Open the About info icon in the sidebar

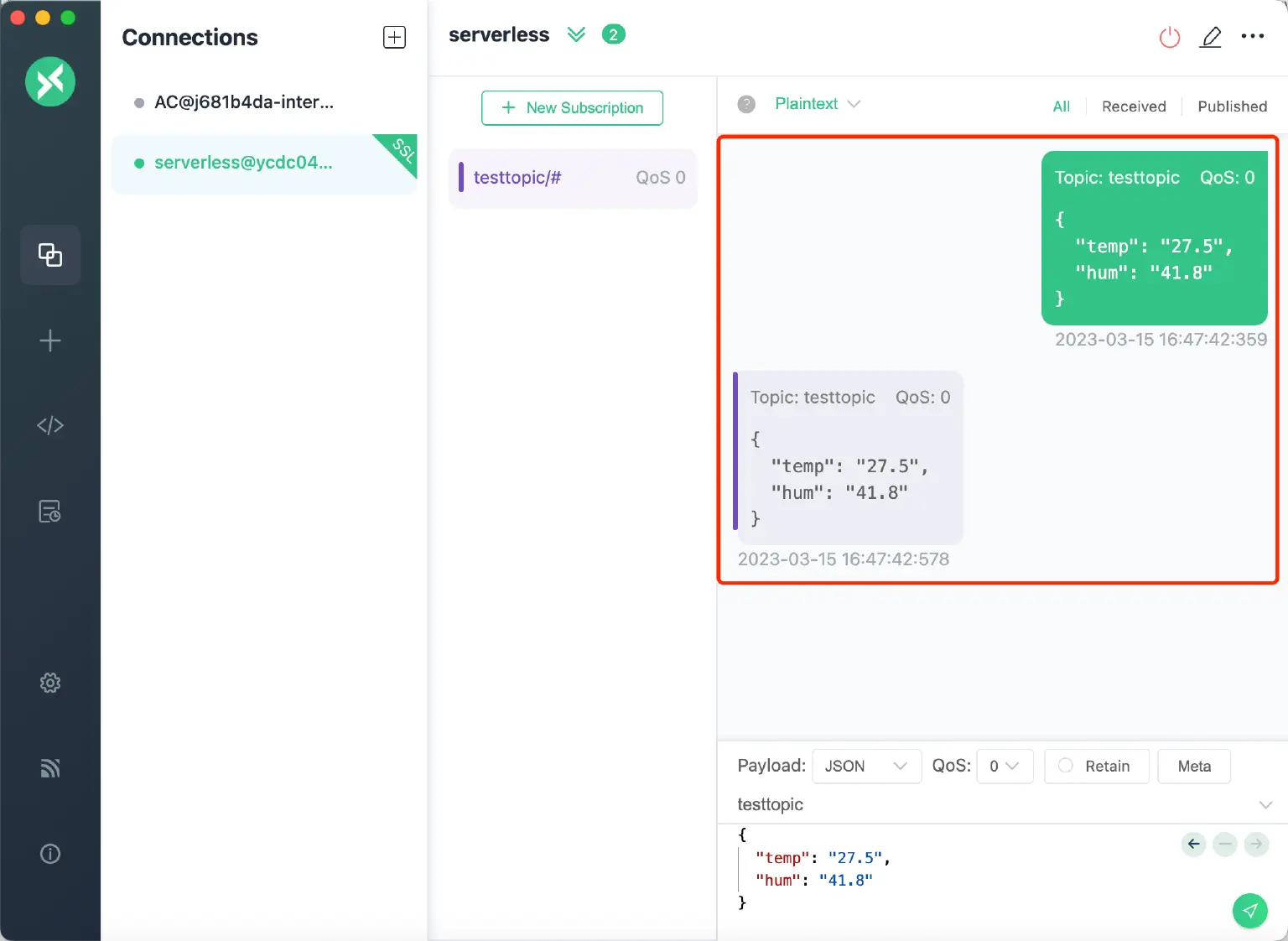click(x=50, y=854)
